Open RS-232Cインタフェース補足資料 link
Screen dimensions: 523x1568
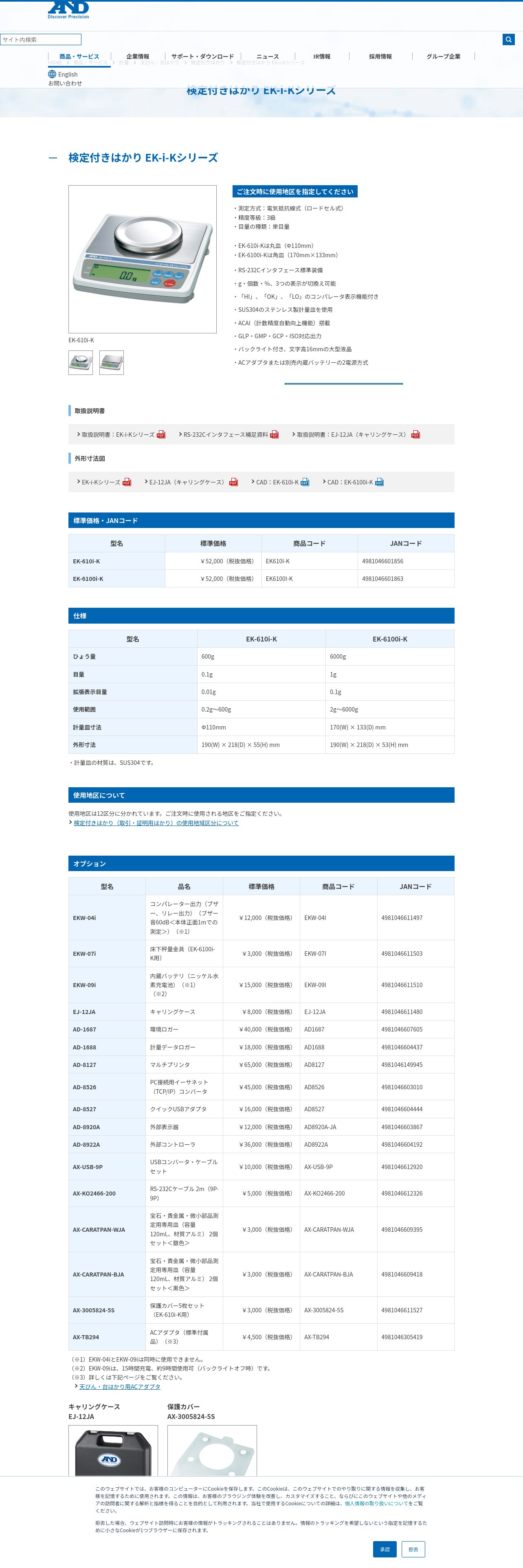coord(226,435)
